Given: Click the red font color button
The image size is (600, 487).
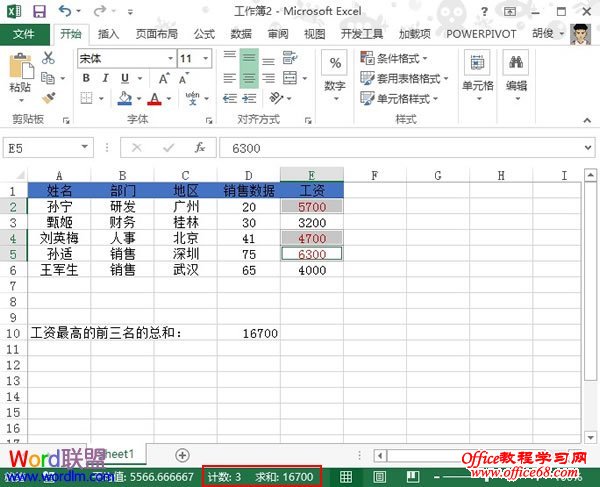Looking at the screenshot, I should click(x=154, y=99).
